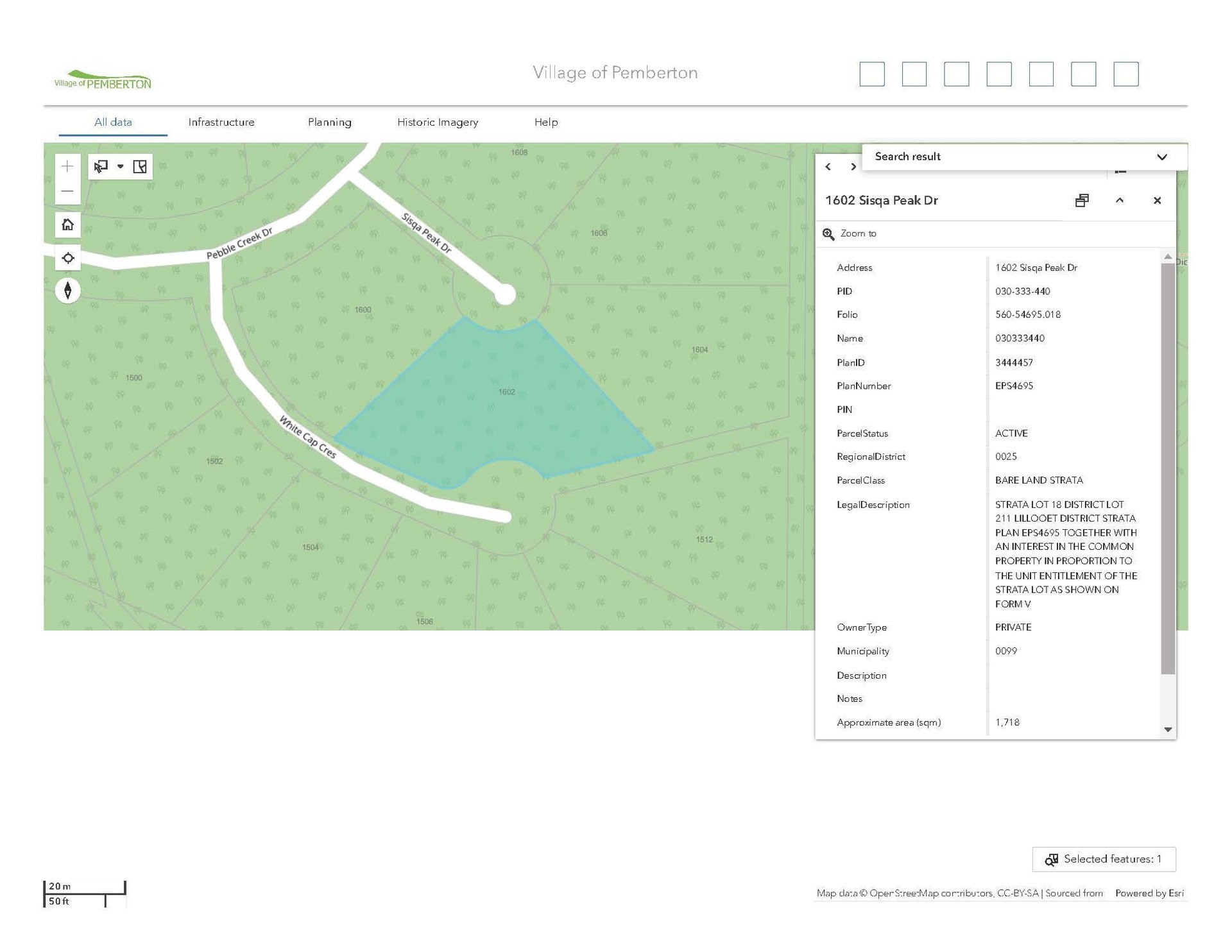The width and height of the screenshot is (1232, 952).
Task: Activate the select by rectangle tool
Action: point(101,167)
